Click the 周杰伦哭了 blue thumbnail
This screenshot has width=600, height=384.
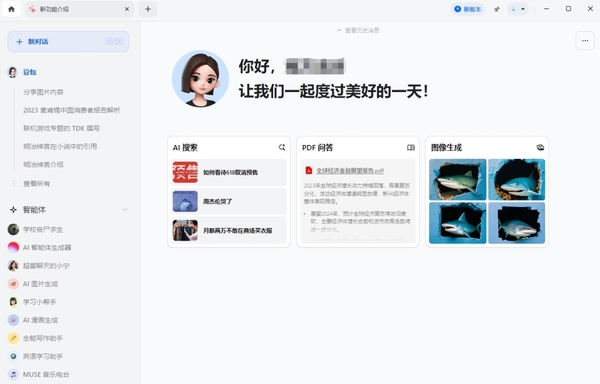[185, 201]
